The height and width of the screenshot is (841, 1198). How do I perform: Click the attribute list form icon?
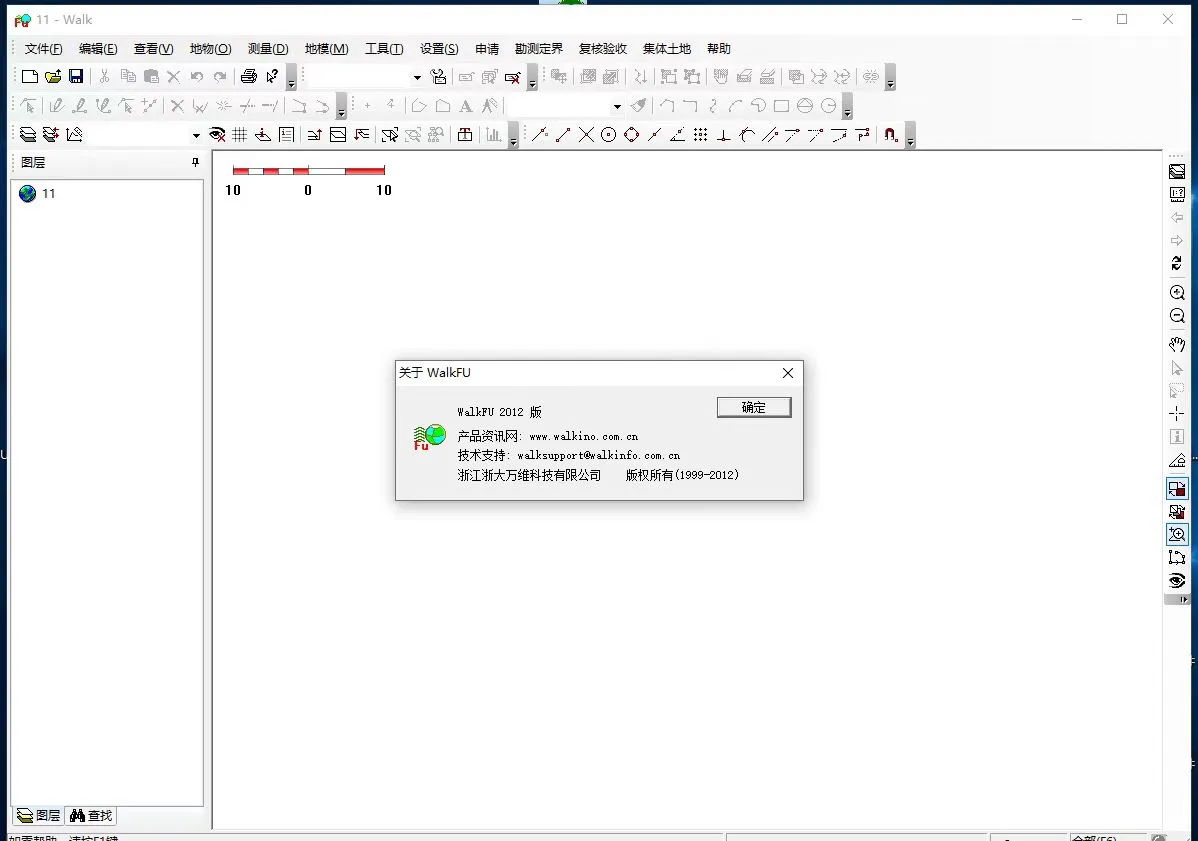[287, 135]
